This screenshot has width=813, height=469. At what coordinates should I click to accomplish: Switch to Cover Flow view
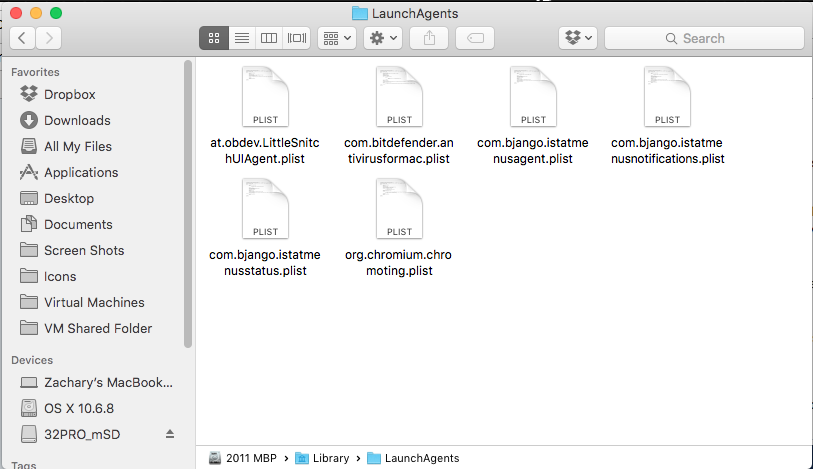[x=297, y=38]
